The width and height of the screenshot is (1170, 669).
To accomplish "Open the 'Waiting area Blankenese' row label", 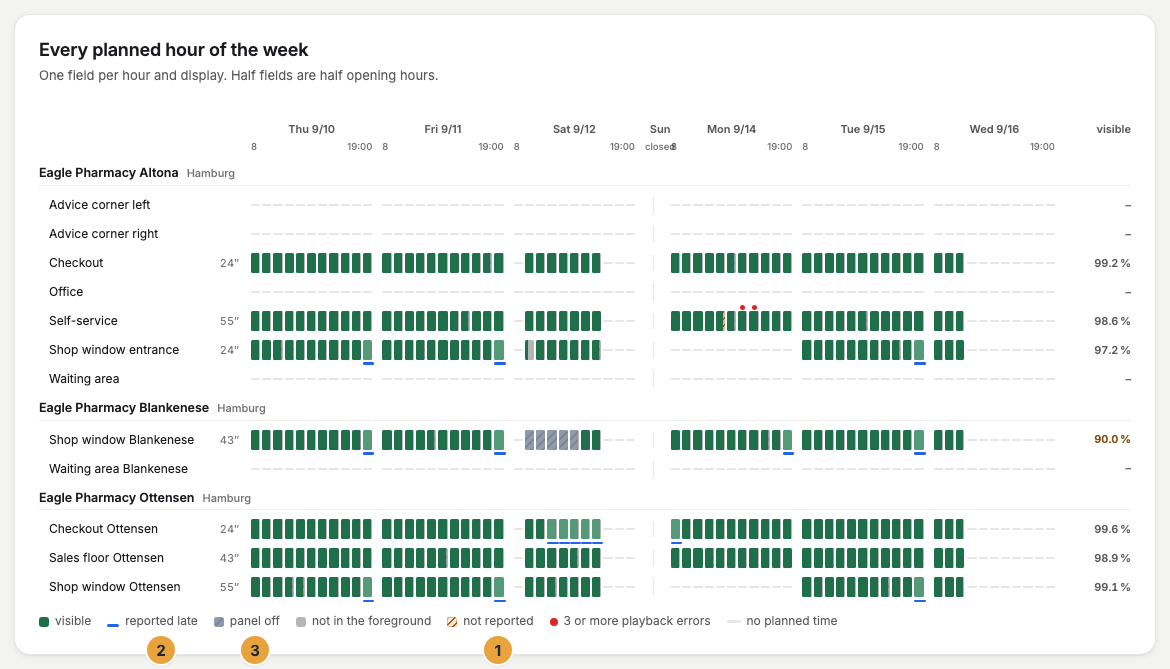I will [119, 469].
